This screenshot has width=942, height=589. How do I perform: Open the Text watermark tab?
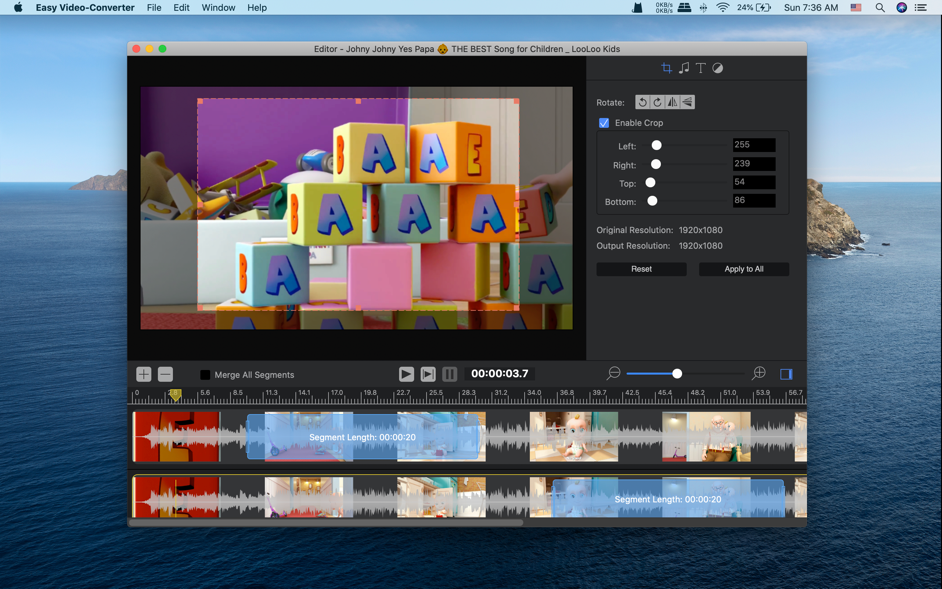click(x=700, y=68)
